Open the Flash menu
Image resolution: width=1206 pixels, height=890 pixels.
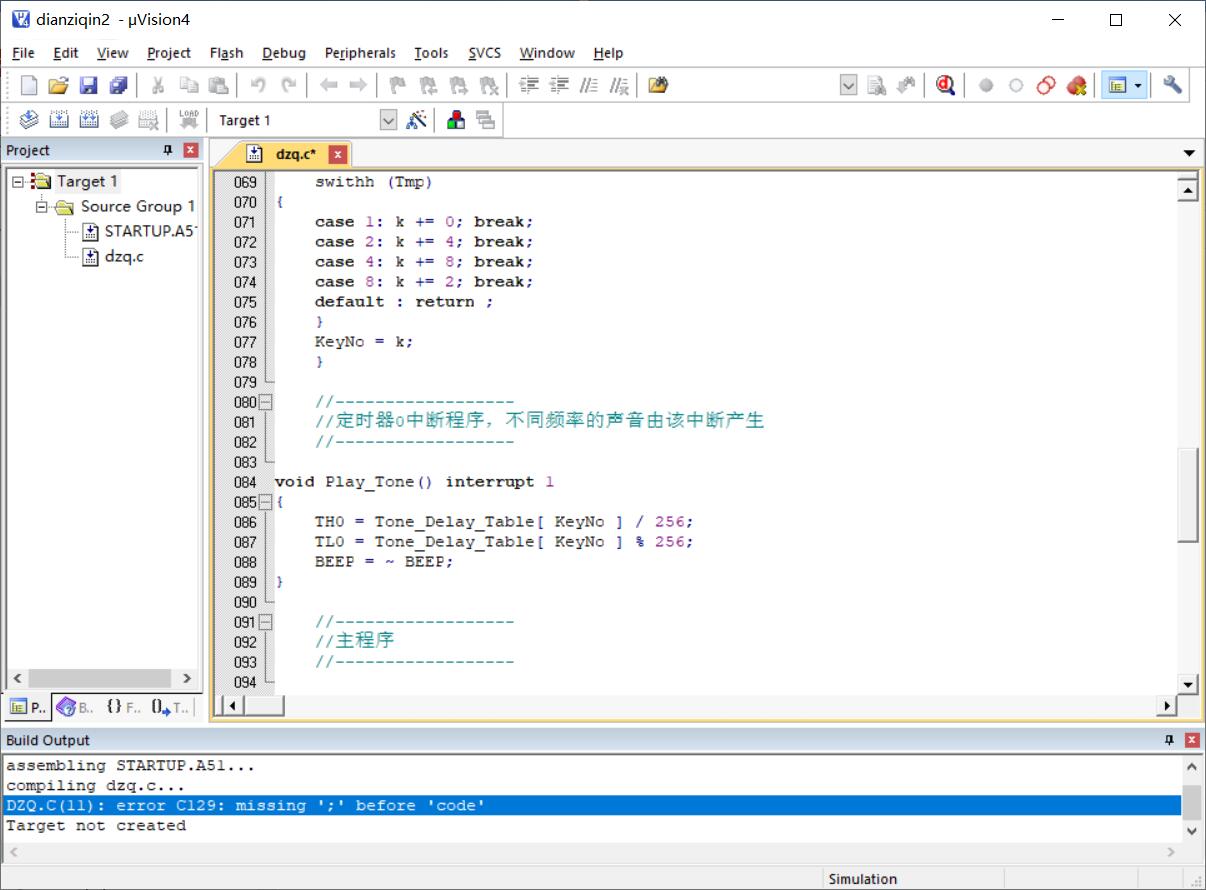226,53
